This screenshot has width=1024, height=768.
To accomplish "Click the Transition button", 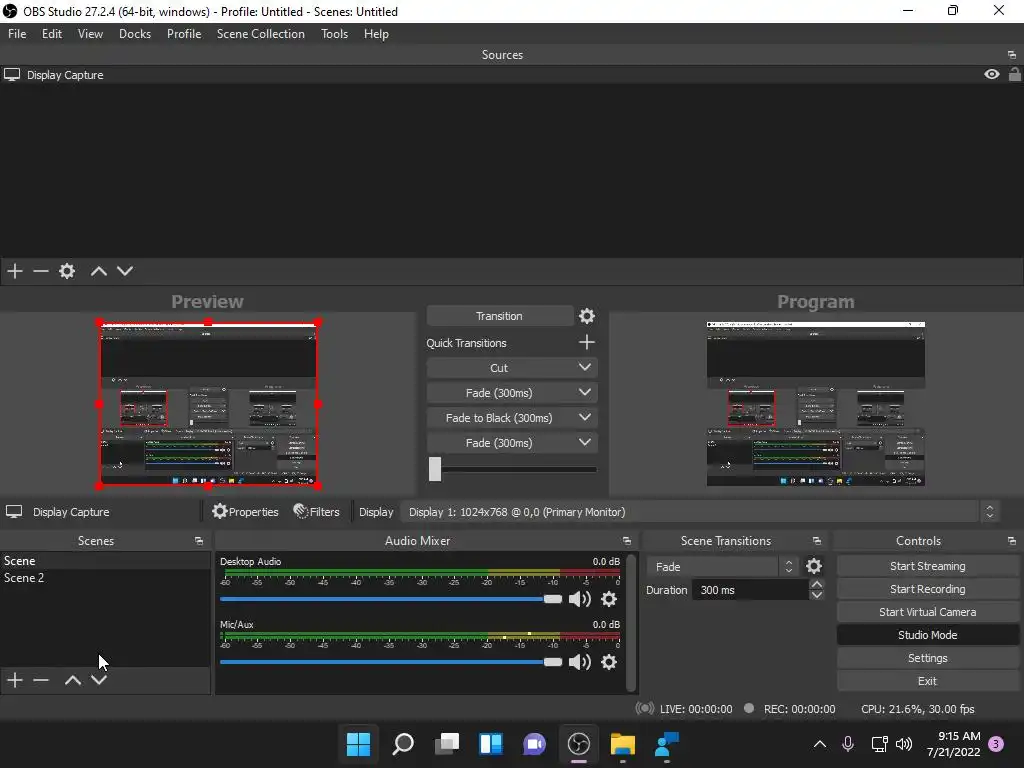I will (x=499, y=316).
